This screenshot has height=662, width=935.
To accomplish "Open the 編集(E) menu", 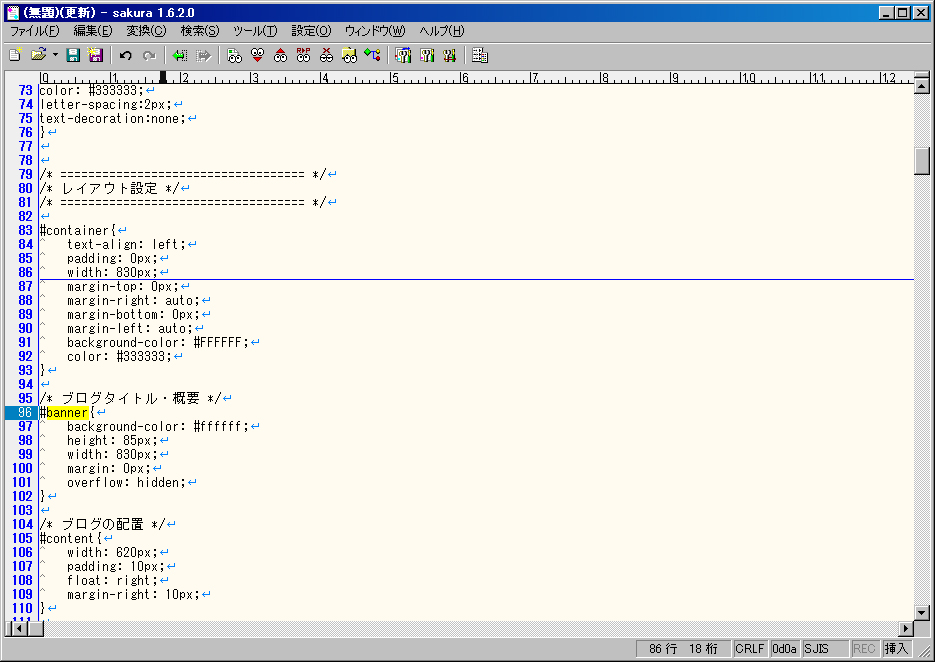I will coord(92,31).
